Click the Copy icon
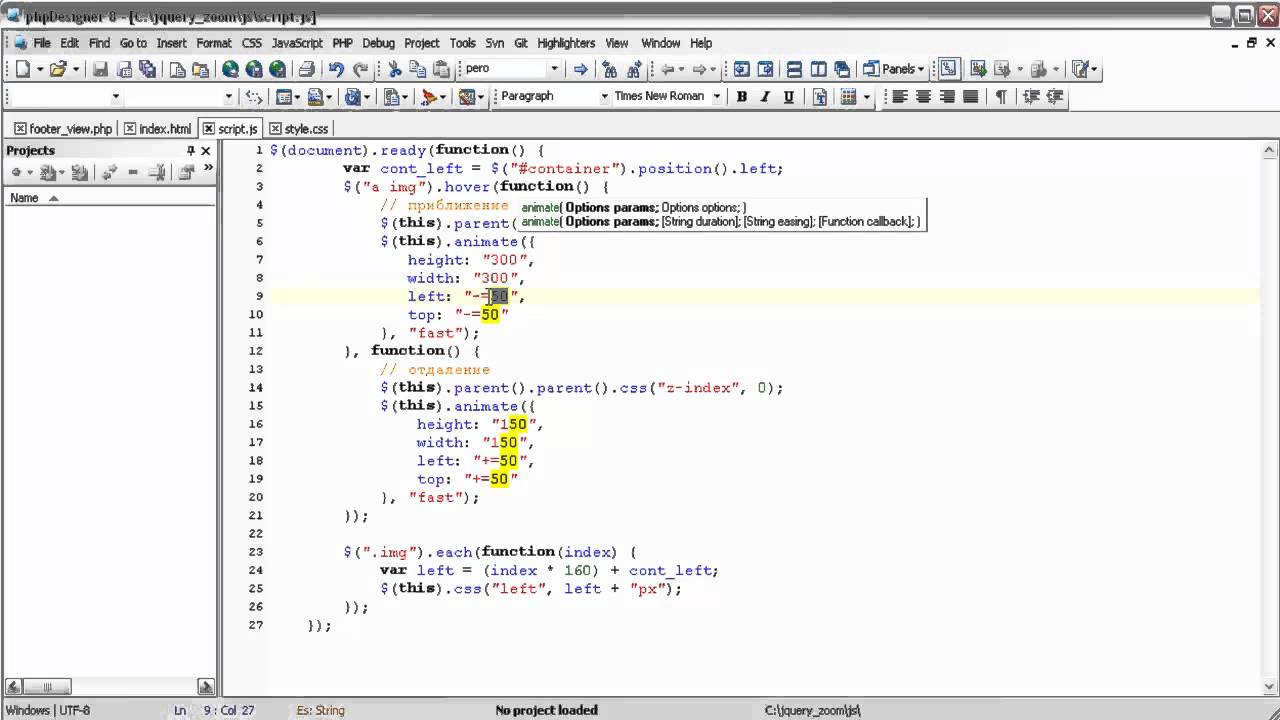Viewport: 1280px width, 720px height. 417,69
